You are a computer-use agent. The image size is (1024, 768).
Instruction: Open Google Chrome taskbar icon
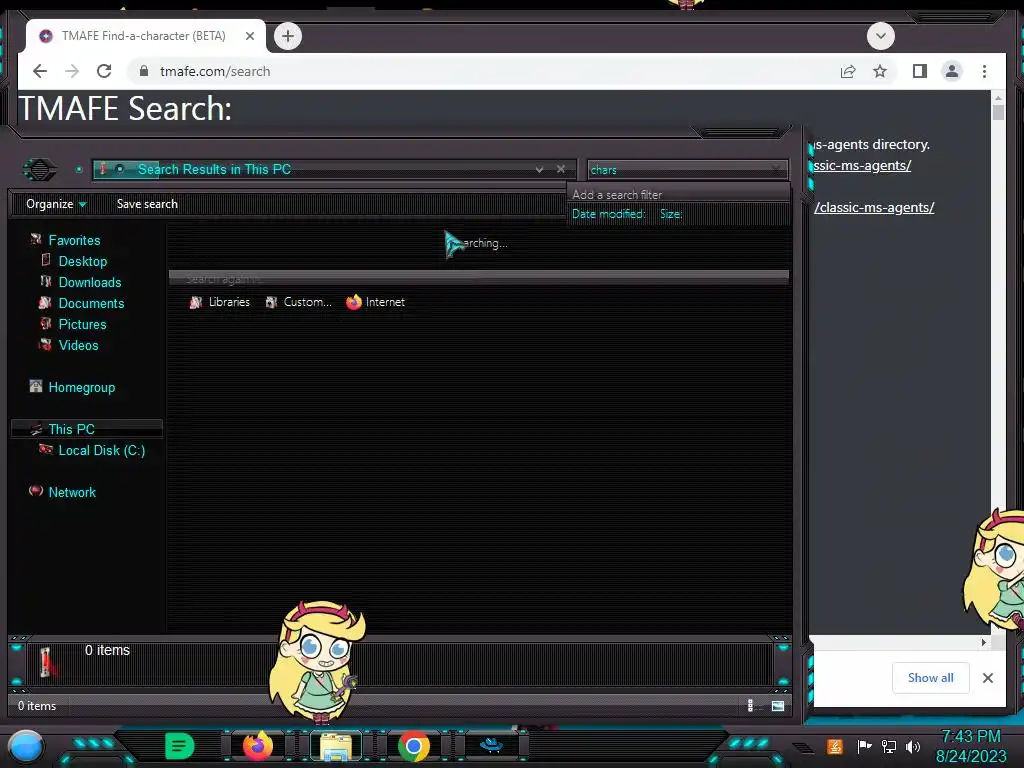pos(413,746)
